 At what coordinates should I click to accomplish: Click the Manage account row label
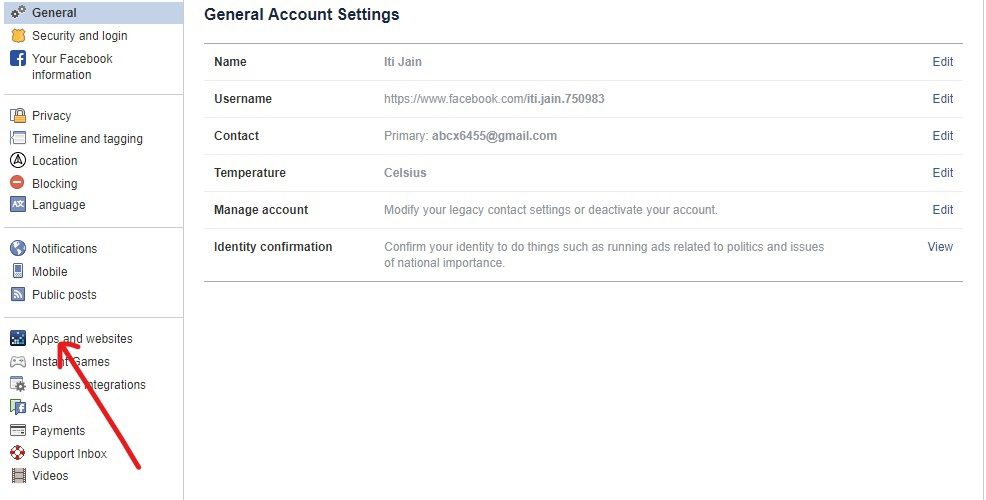pos(261,209)
